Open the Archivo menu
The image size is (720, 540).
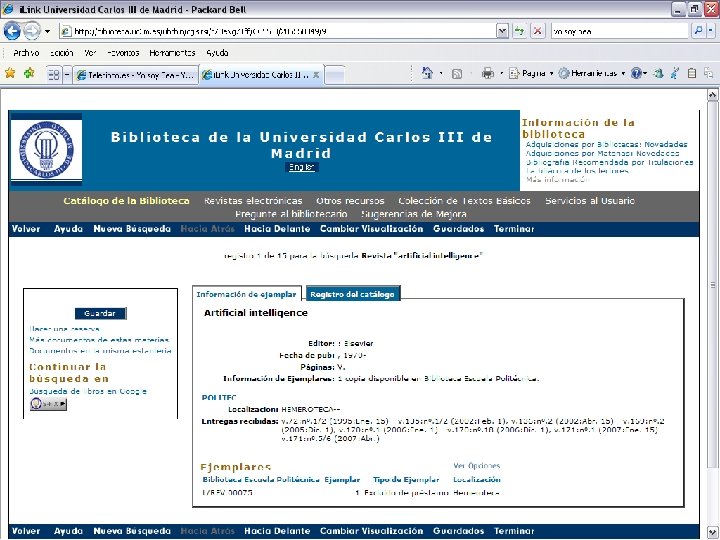[x=26, y=53]
